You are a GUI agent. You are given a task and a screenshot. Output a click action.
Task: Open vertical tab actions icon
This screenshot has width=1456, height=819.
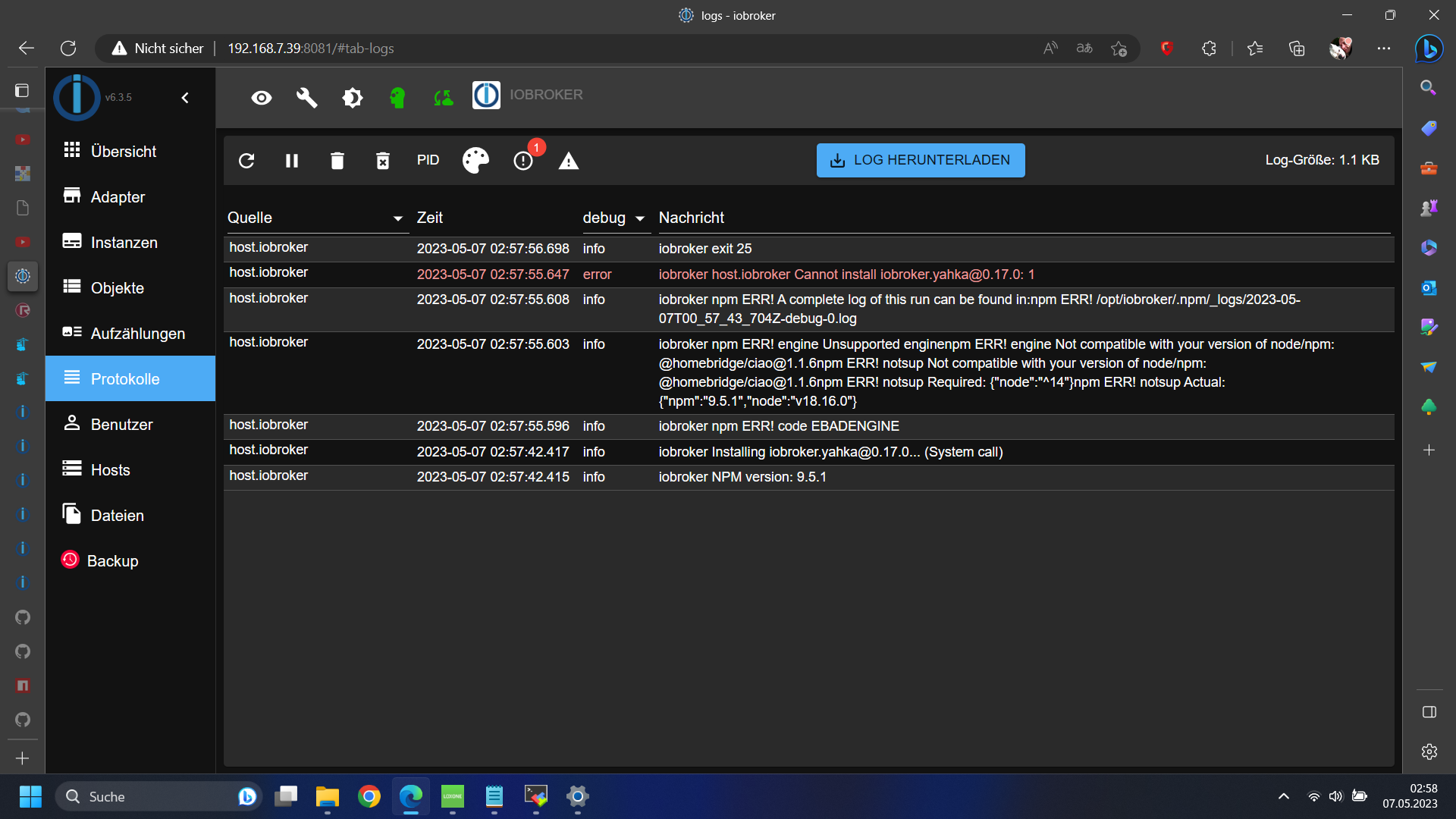22,91
